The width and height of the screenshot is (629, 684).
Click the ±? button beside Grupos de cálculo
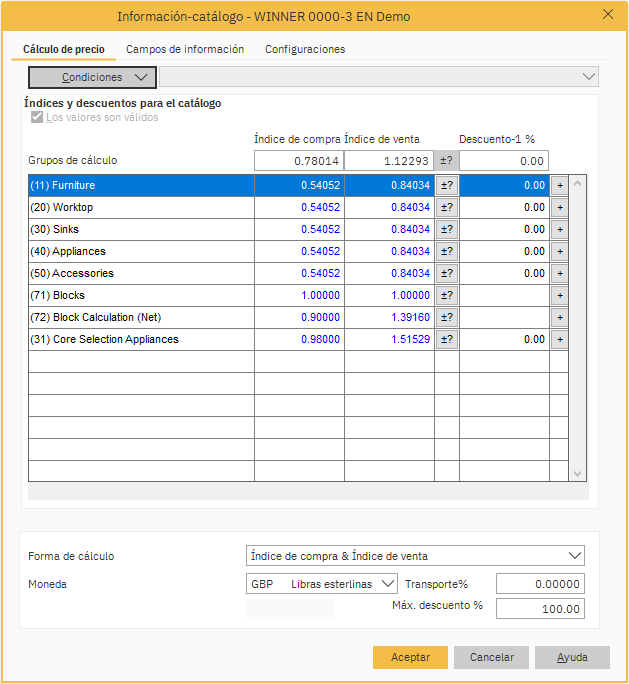pos(446,161)
